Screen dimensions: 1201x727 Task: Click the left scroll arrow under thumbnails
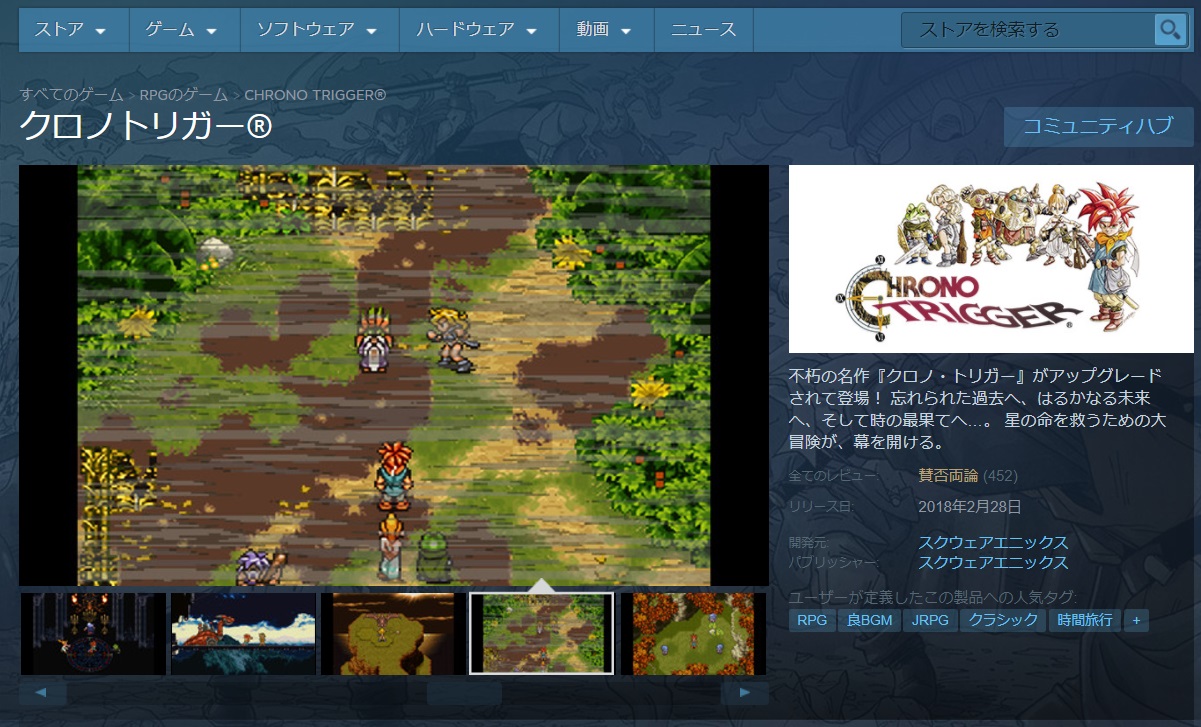pyautogui.click(x=42, y=692)
